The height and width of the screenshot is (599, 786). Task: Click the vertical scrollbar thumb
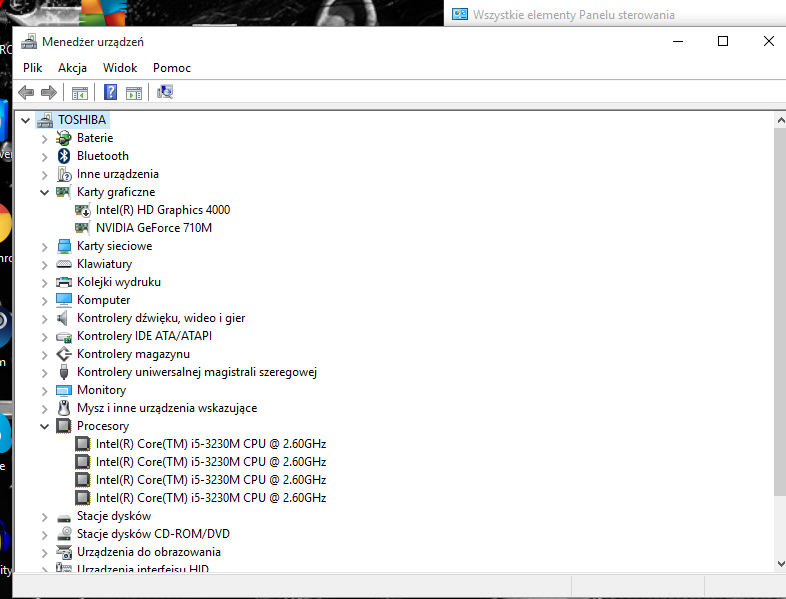[780, 311]
